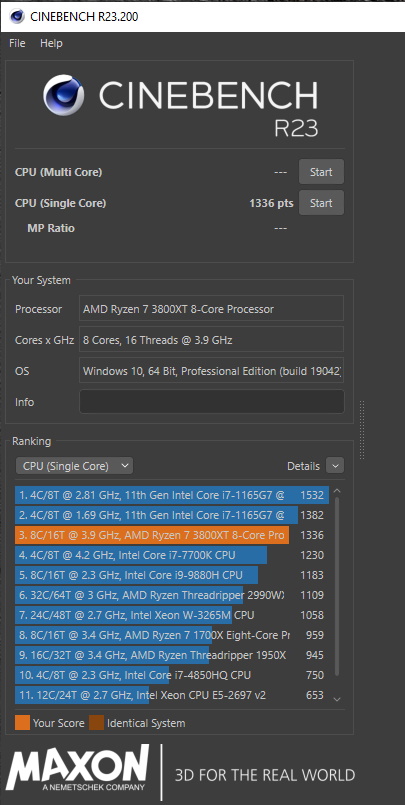
Task: Click the panel resize grip handle
Action: pos(362,430)
